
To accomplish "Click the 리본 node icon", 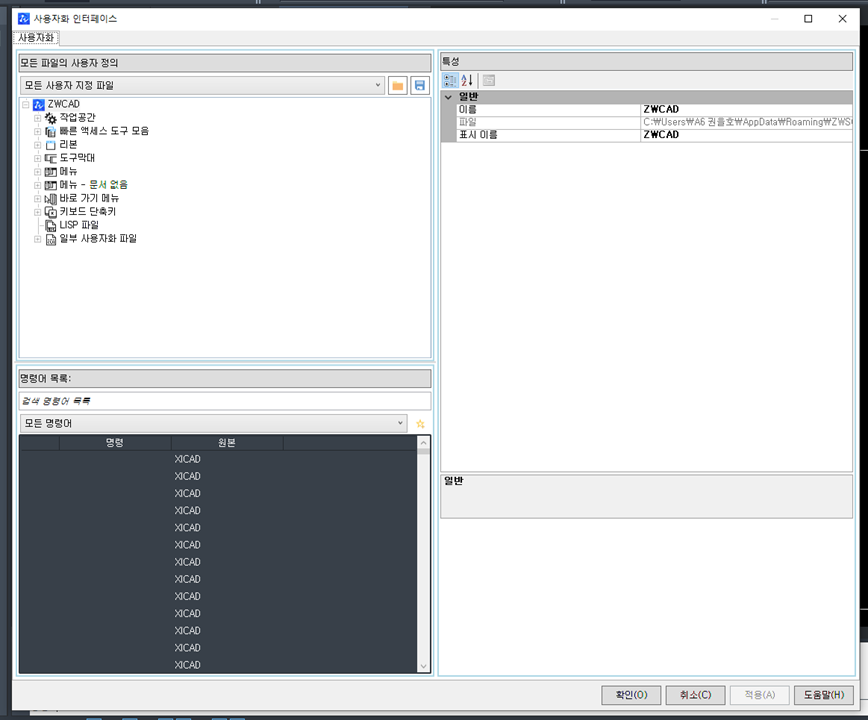I will [51, 145].
